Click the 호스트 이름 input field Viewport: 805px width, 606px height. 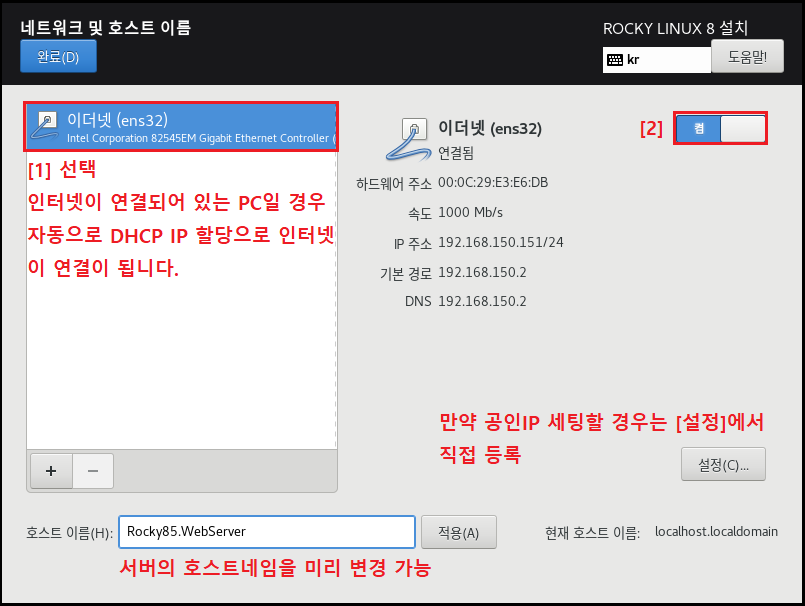click(x=266, y=532)
